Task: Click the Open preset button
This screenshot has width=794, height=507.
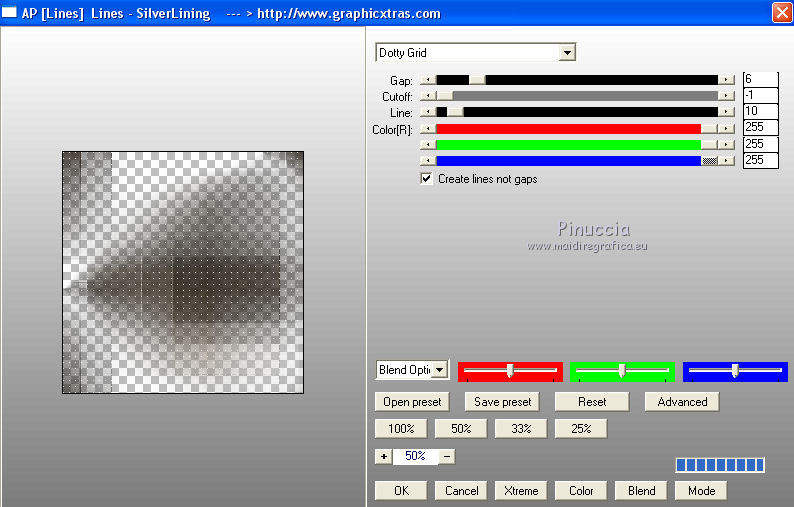Action: point(412,402)
